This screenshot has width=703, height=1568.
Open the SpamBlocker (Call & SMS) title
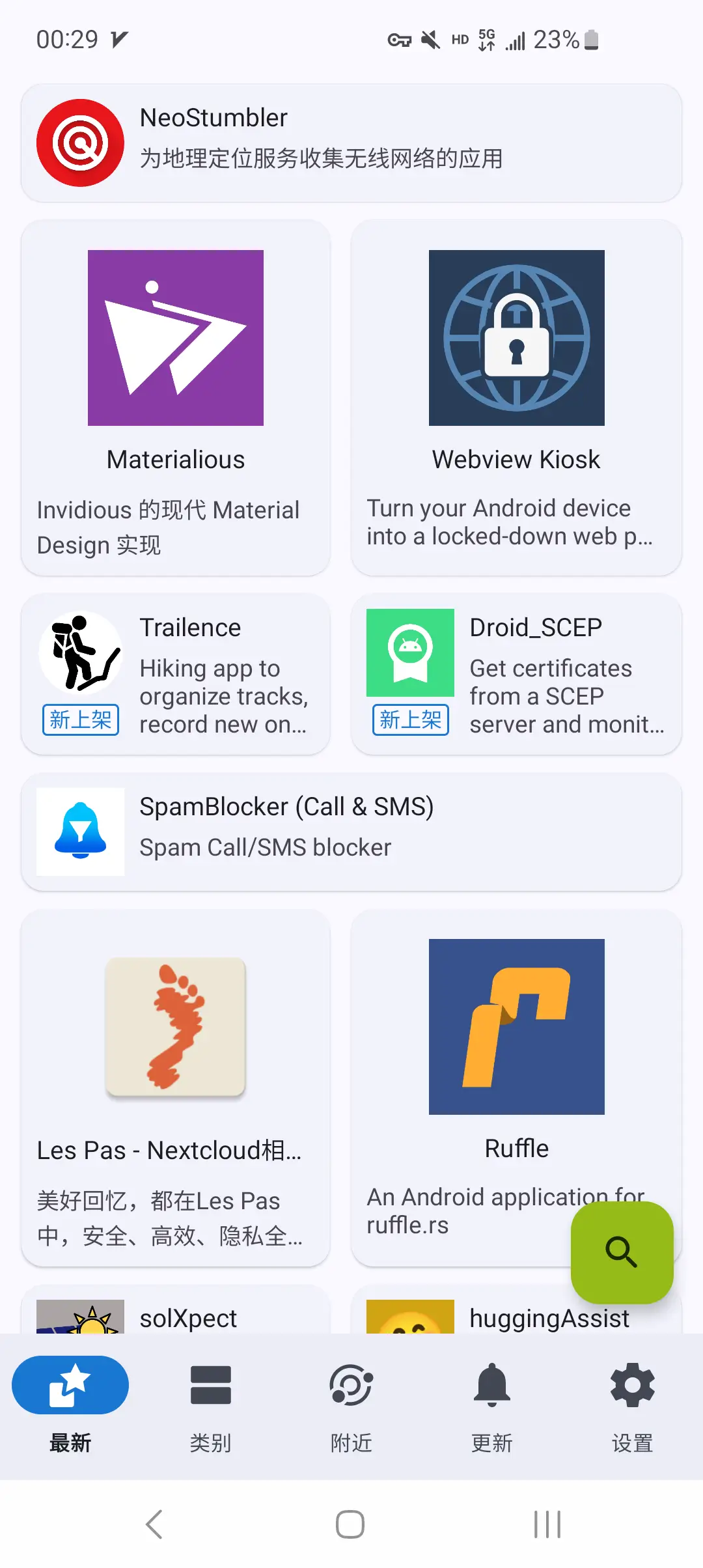coord(286,807)
